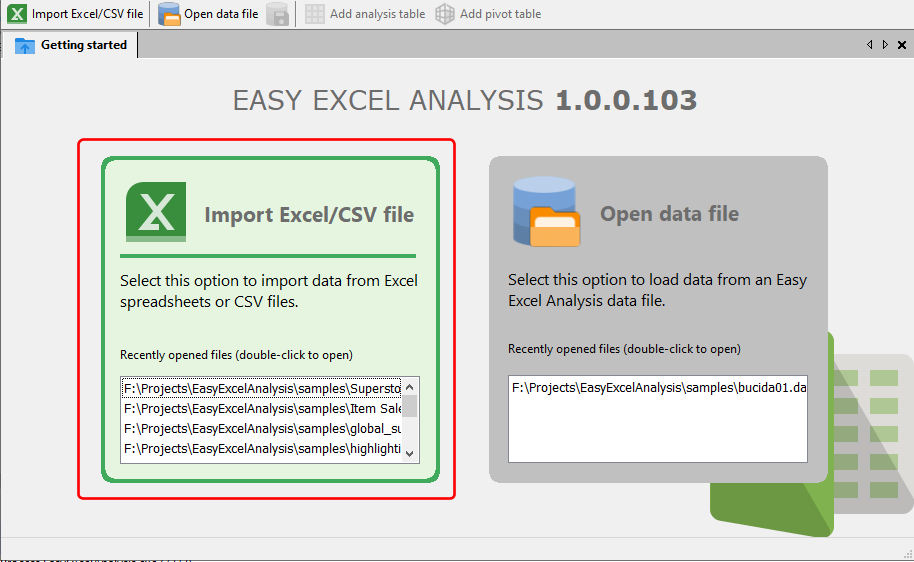Viewport: 914px width, 562px height.
Task: Click the Getting started tab icon
Action: click(x=25, y=46)
